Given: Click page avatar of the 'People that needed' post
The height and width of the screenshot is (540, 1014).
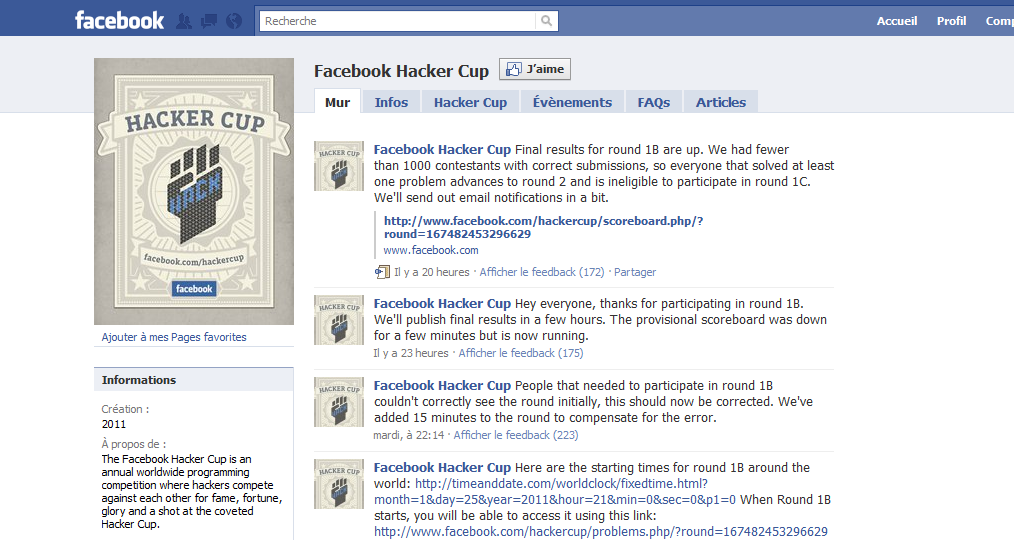Looking at the screenshot, I should pos(339,402).
